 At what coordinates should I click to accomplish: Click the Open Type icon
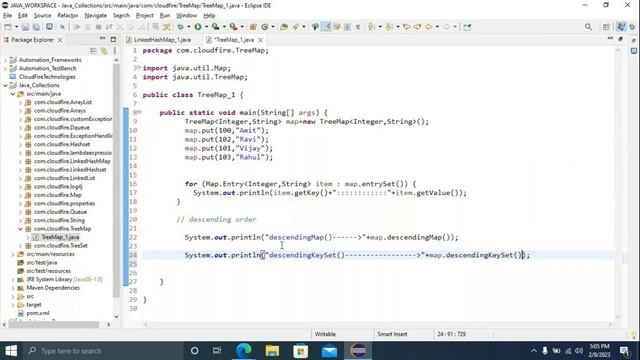click(284, 27)
